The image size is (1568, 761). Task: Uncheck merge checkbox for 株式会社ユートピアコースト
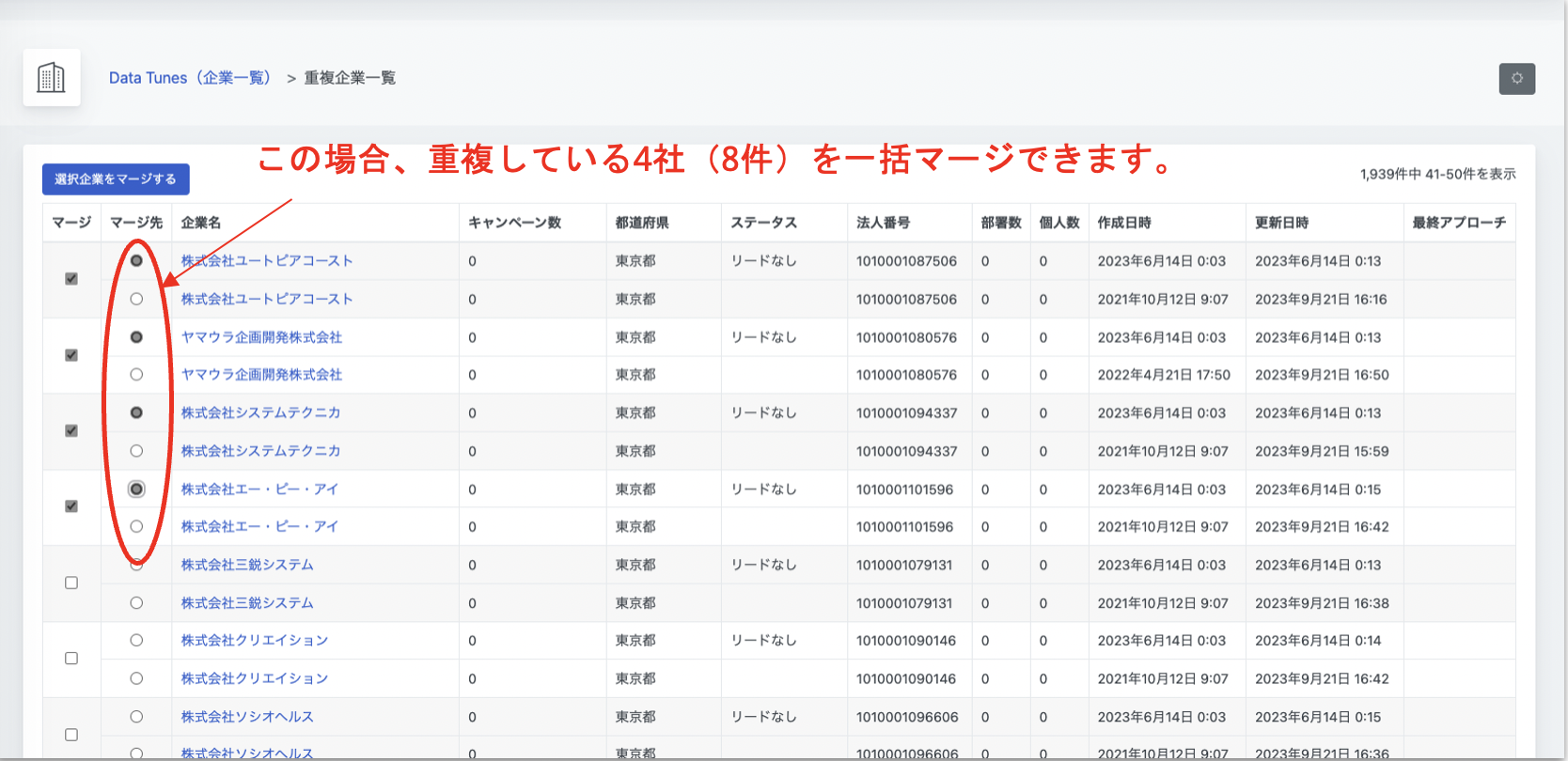click(x=71, y=279)
